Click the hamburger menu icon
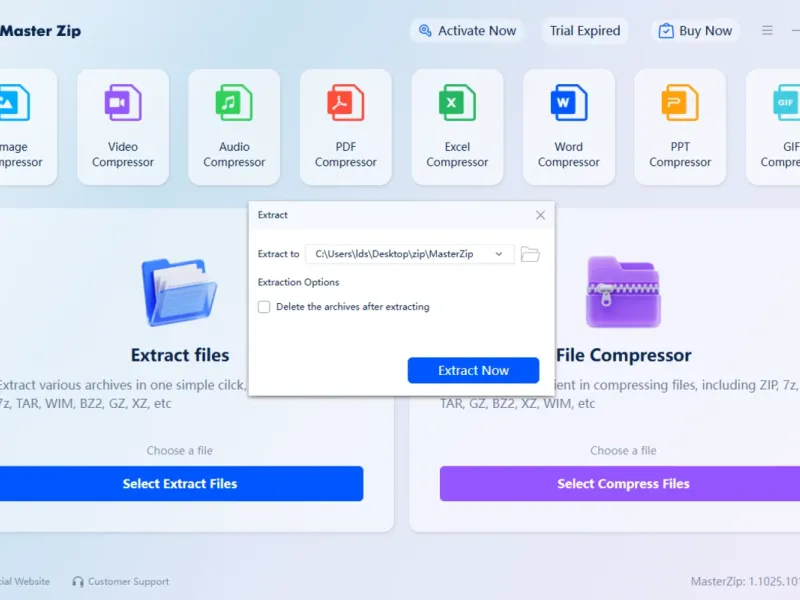The height and width of the screenshot is (600, 800). pos(767,31)
